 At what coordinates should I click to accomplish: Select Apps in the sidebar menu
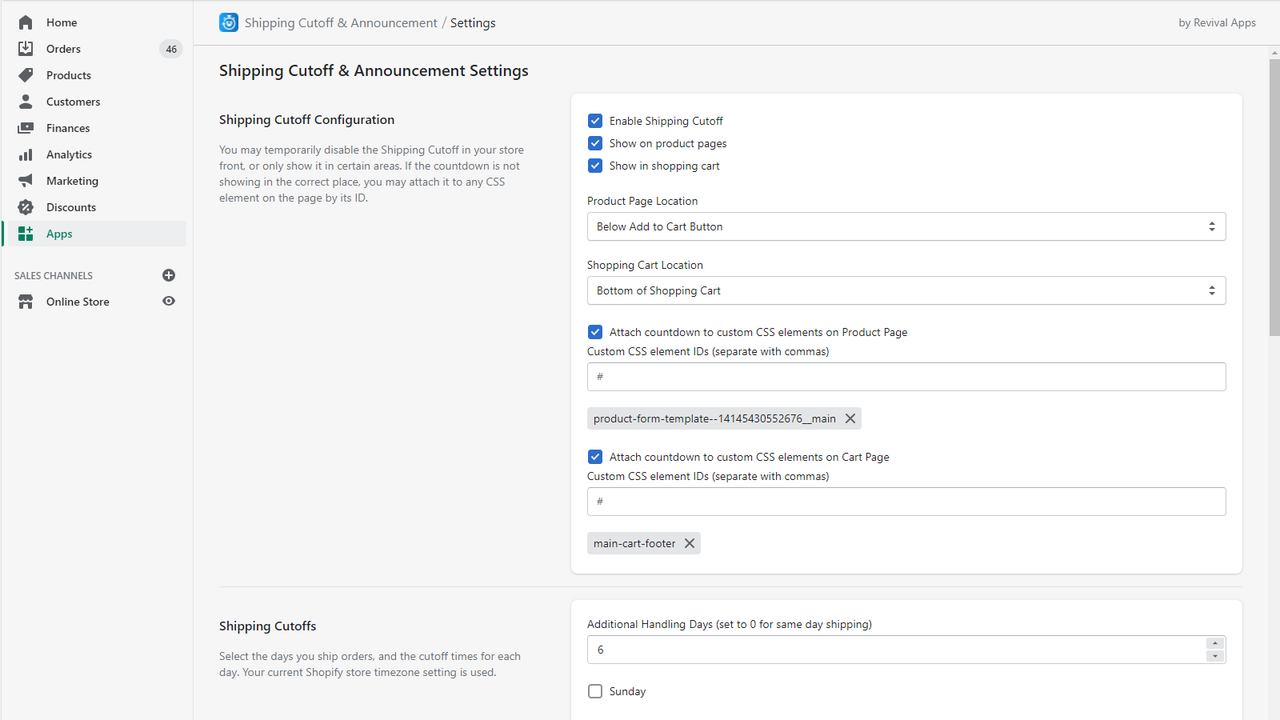tap(58, 233)
